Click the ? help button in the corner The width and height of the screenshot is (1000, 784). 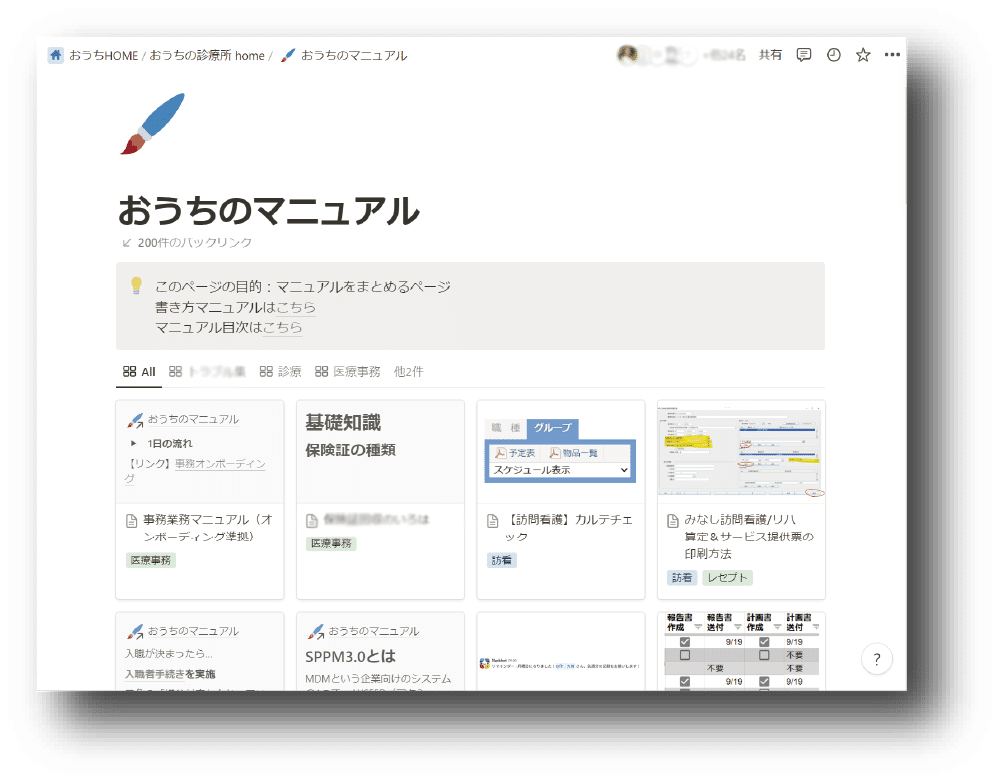point(876,659)
